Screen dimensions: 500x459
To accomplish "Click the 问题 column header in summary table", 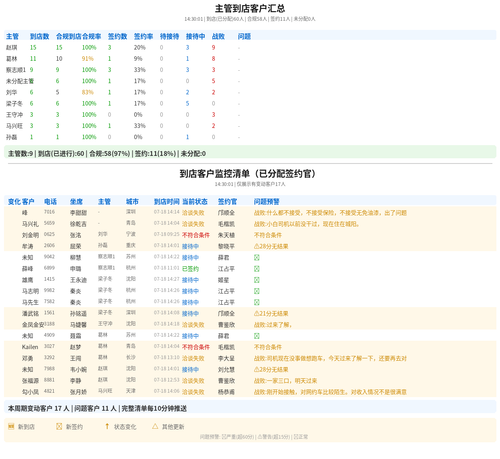I will click(244, 36).
